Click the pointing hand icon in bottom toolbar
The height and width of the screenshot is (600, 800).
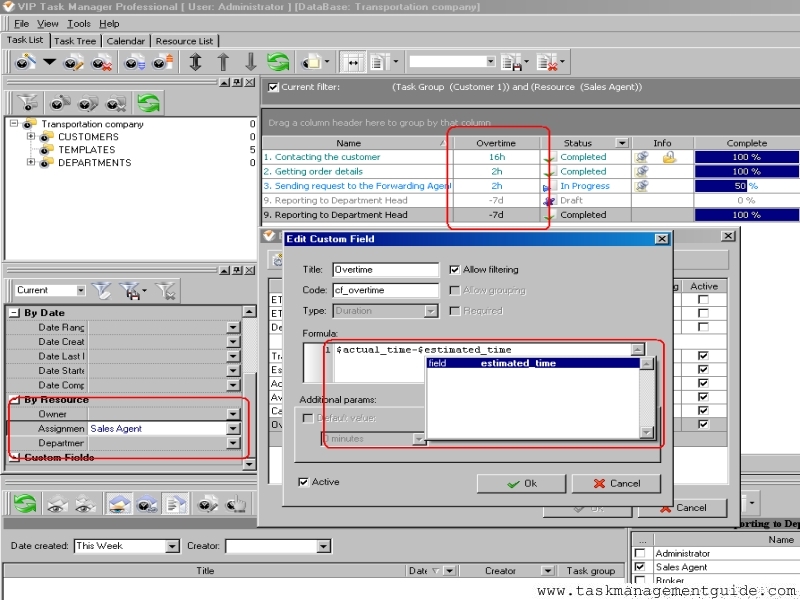coord(235,504)
